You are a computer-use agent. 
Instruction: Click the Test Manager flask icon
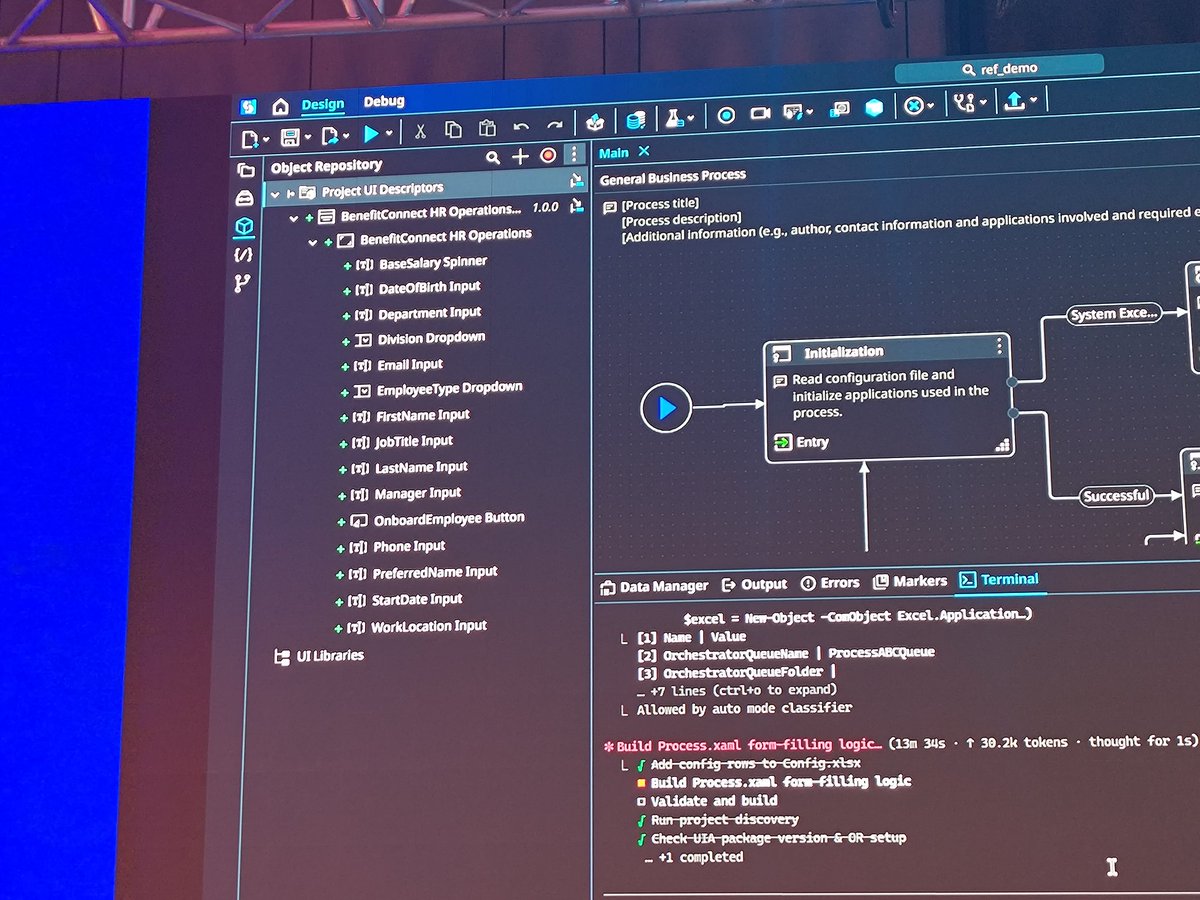point(675,118)
